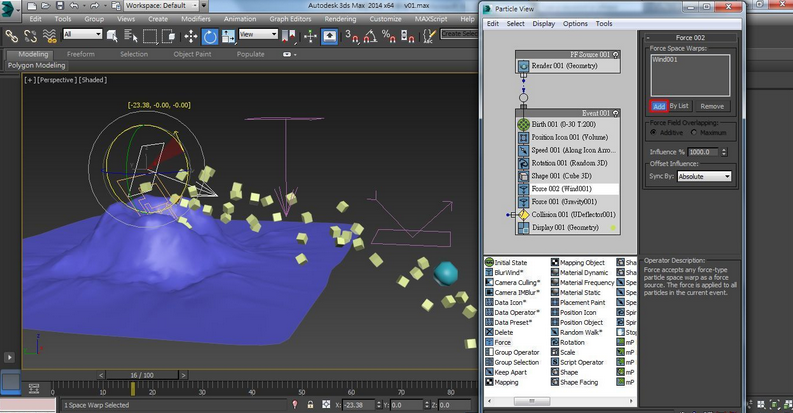Expand the reference coordinate View dropdown
Viewport: 793px width, 413px height.
pyautogui.click(x=257, y=35)
